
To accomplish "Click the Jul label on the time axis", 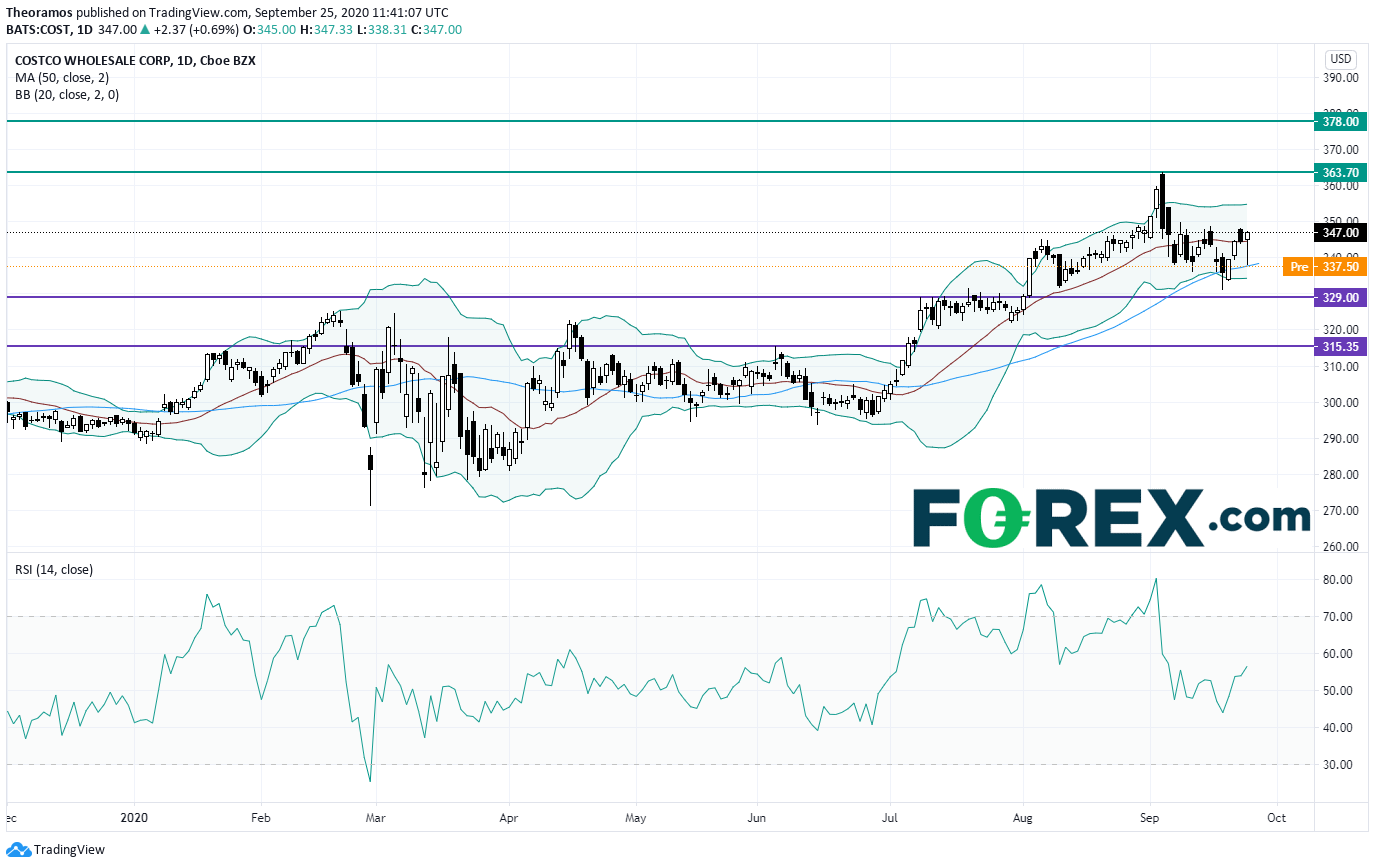I will pos(889,816).
